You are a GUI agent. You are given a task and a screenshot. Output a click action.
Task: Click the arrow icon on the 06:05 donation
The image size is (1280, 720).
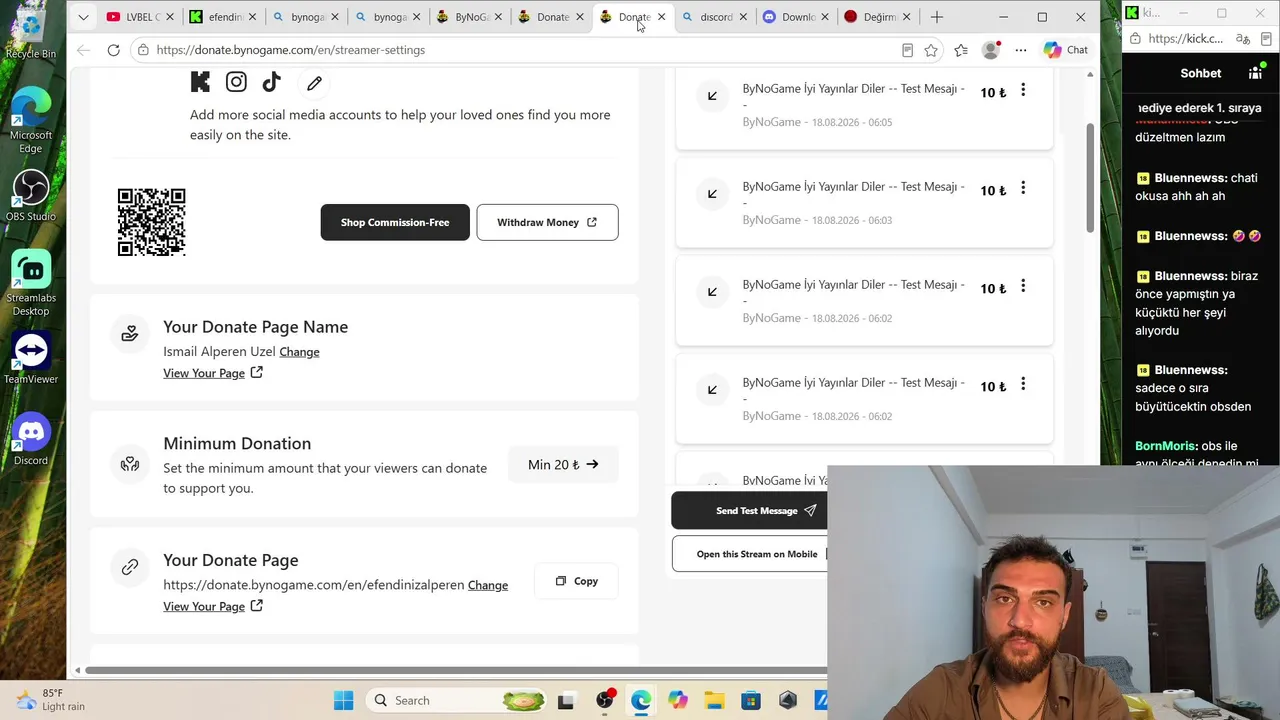[x=712, y=96]
